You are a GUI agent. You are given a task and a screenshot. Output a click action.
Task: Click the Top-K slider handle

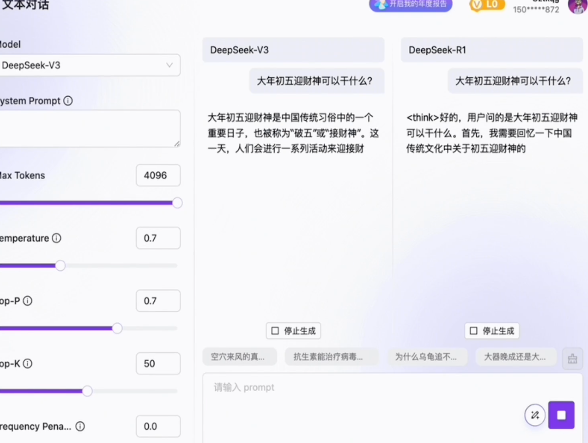87,391
